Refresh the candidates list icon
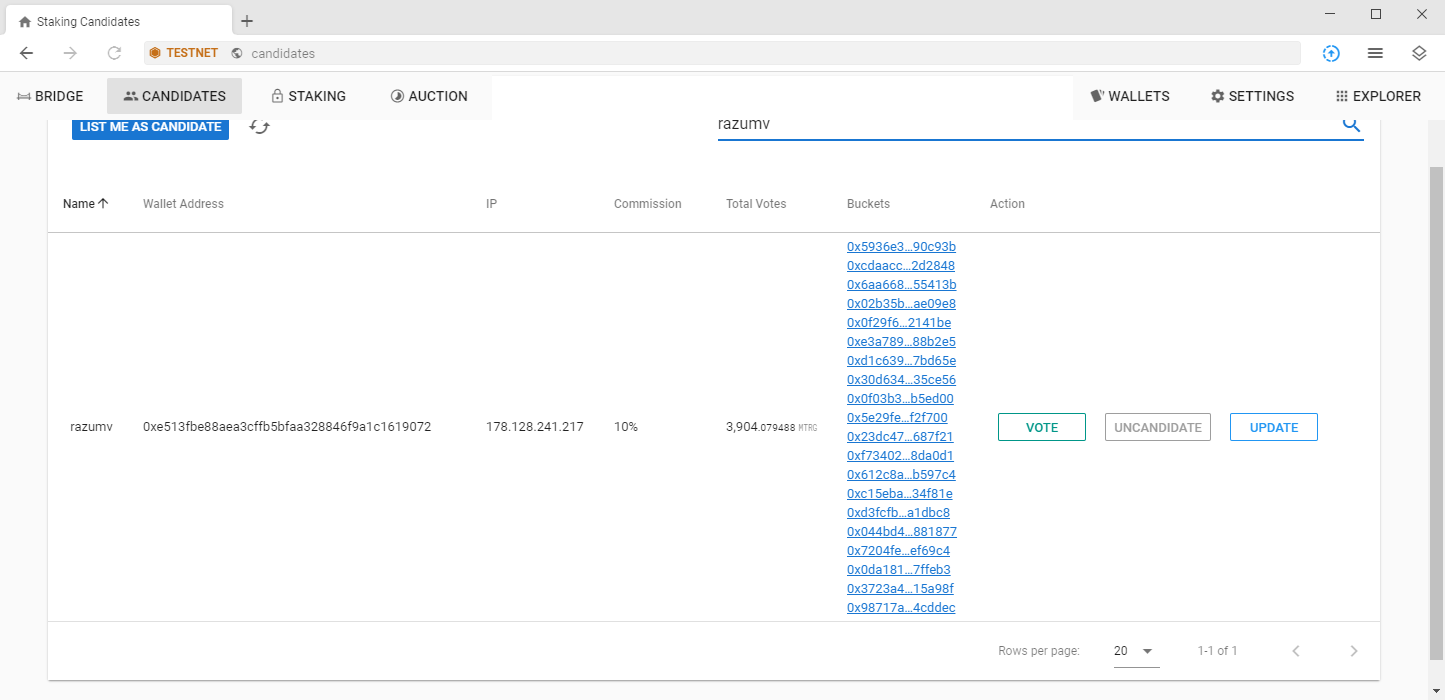Image resolution: width=1445 pixels, height=700 pixels. (x=260, y=127)
